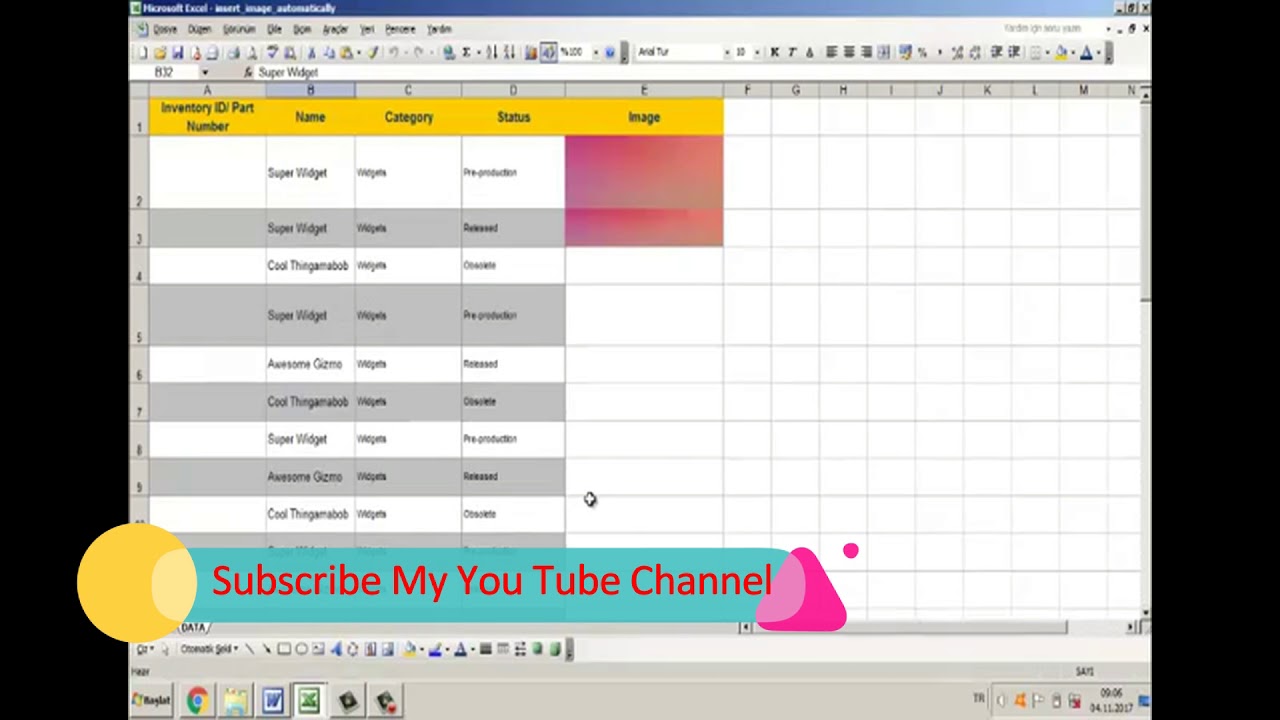Click the Line Color icon in Drawing toolbar
Screen dimensions: 1280x720
[x=435, y=649]
